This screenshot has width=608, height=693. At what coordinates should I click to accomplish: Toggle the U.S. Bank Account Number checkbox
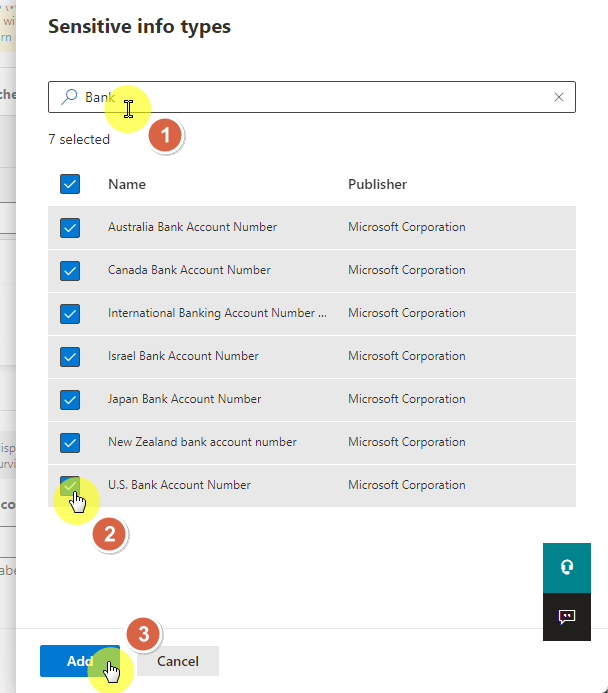[x=70, y=486]
